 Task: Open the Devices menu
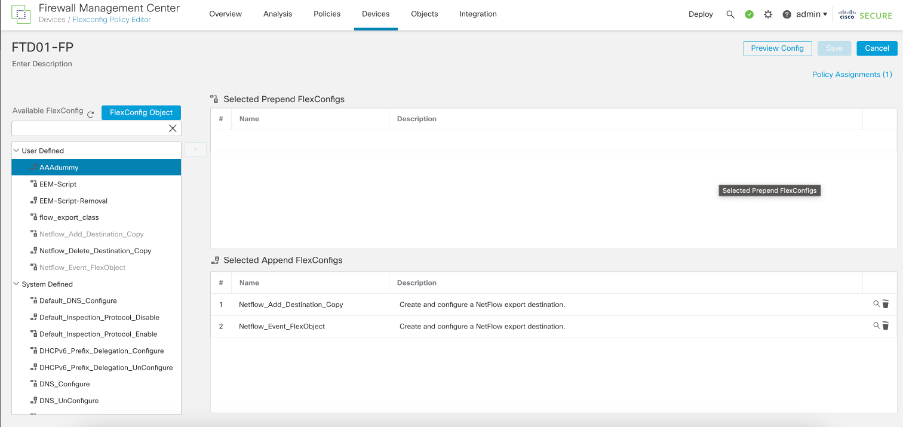[x=375, y=14]
